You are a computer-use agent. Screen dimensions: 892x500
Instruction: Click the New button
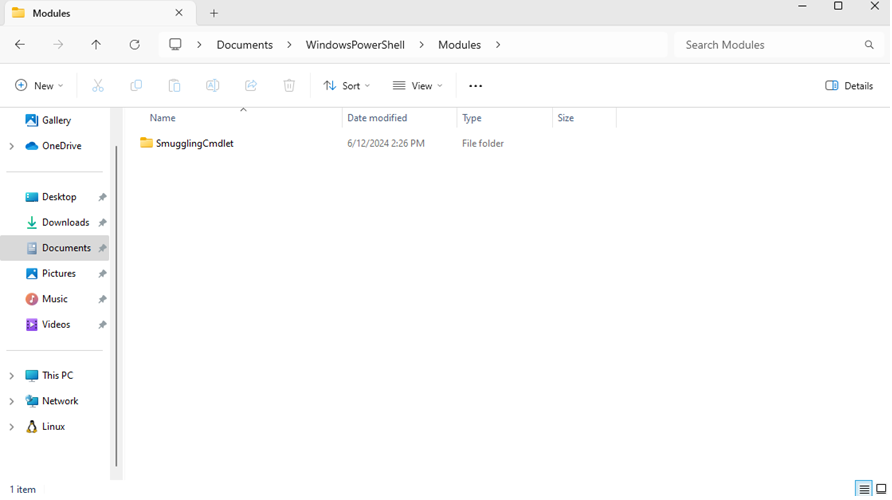pyautogui.click(x=39, y=86)
